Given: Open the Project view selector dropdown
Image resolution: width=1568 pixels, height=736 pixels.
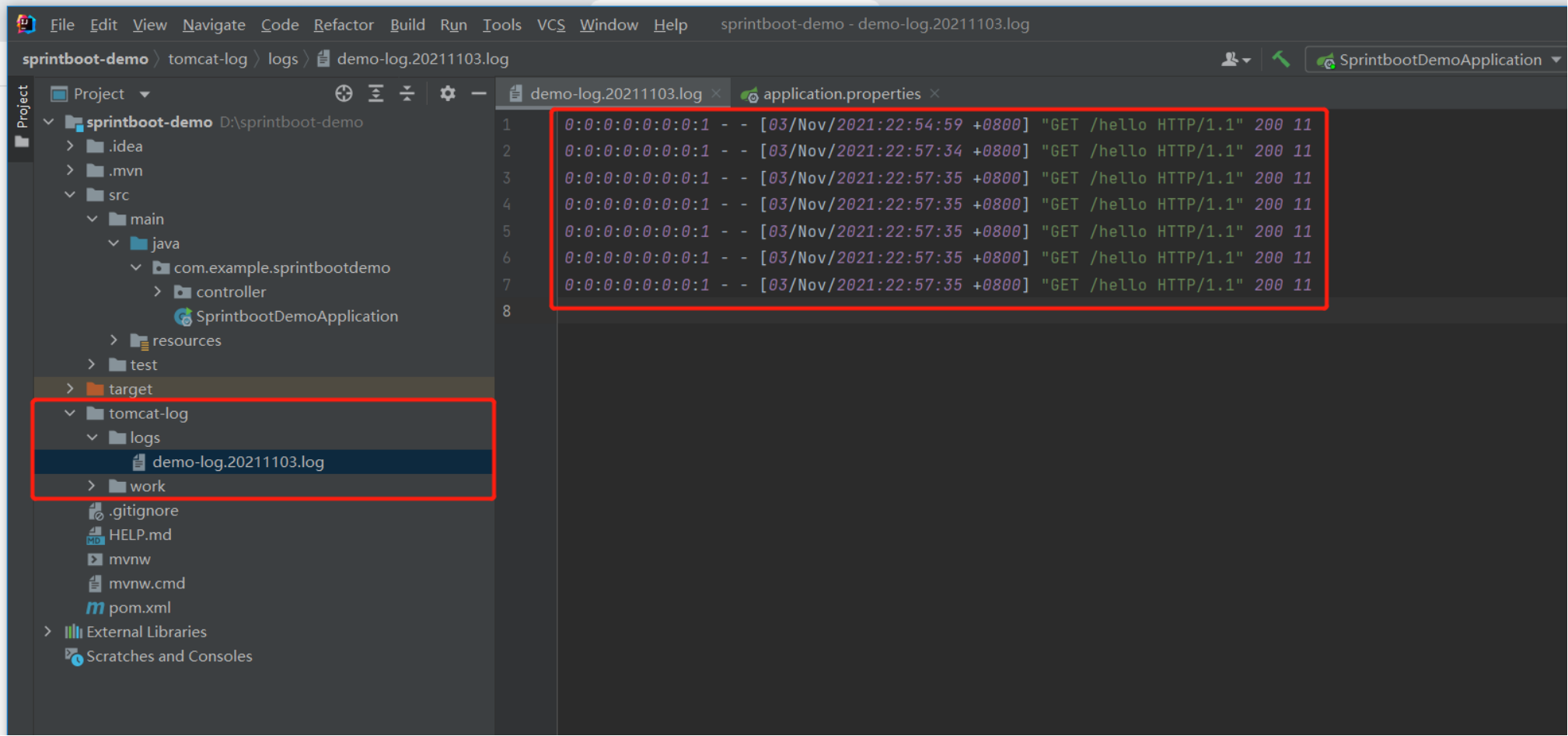Looking at the screenshot, I should 100,94.
